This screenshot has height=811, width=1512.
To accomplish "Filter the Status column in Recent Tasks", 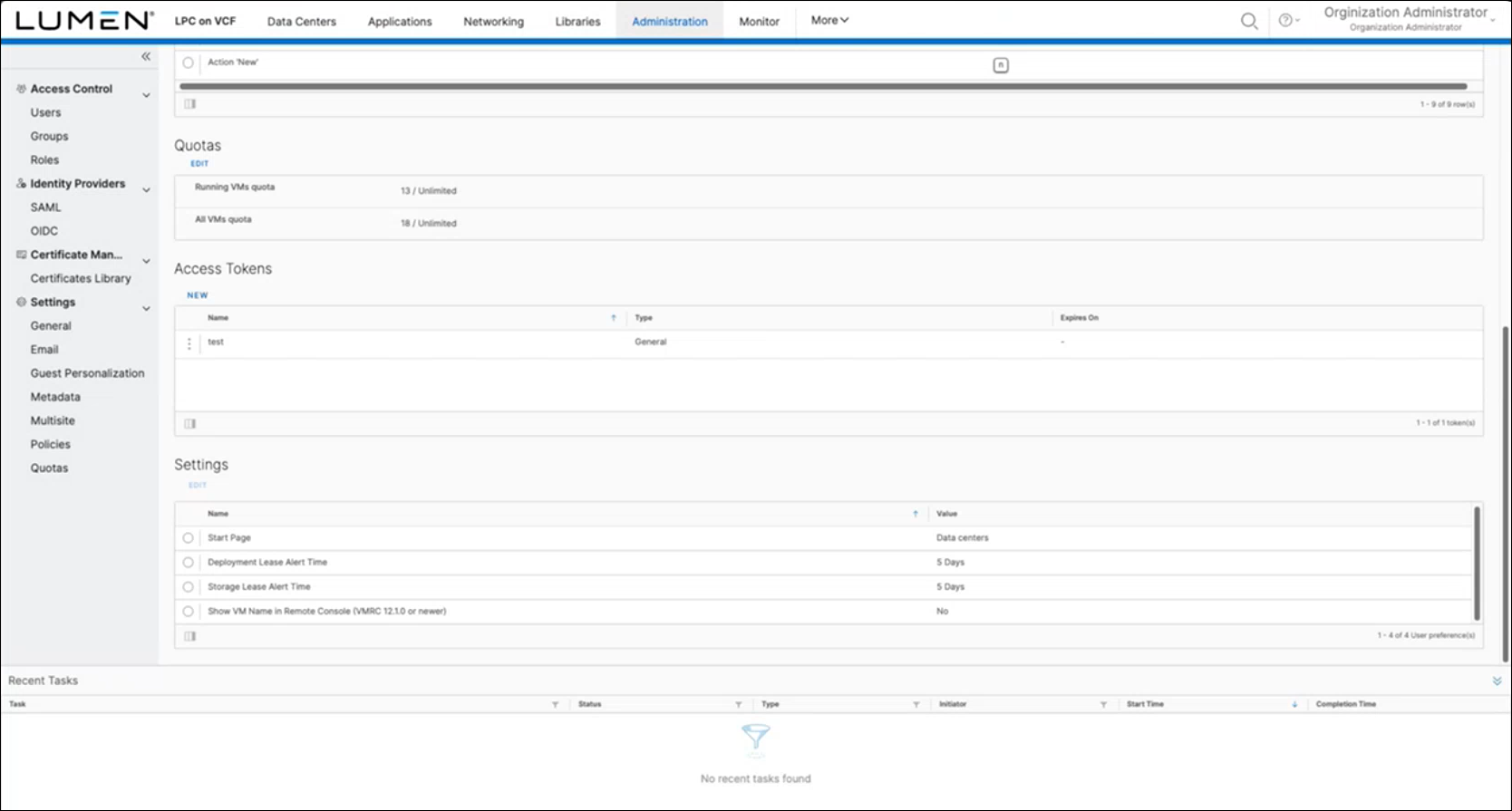I will (x=738, y=704).
